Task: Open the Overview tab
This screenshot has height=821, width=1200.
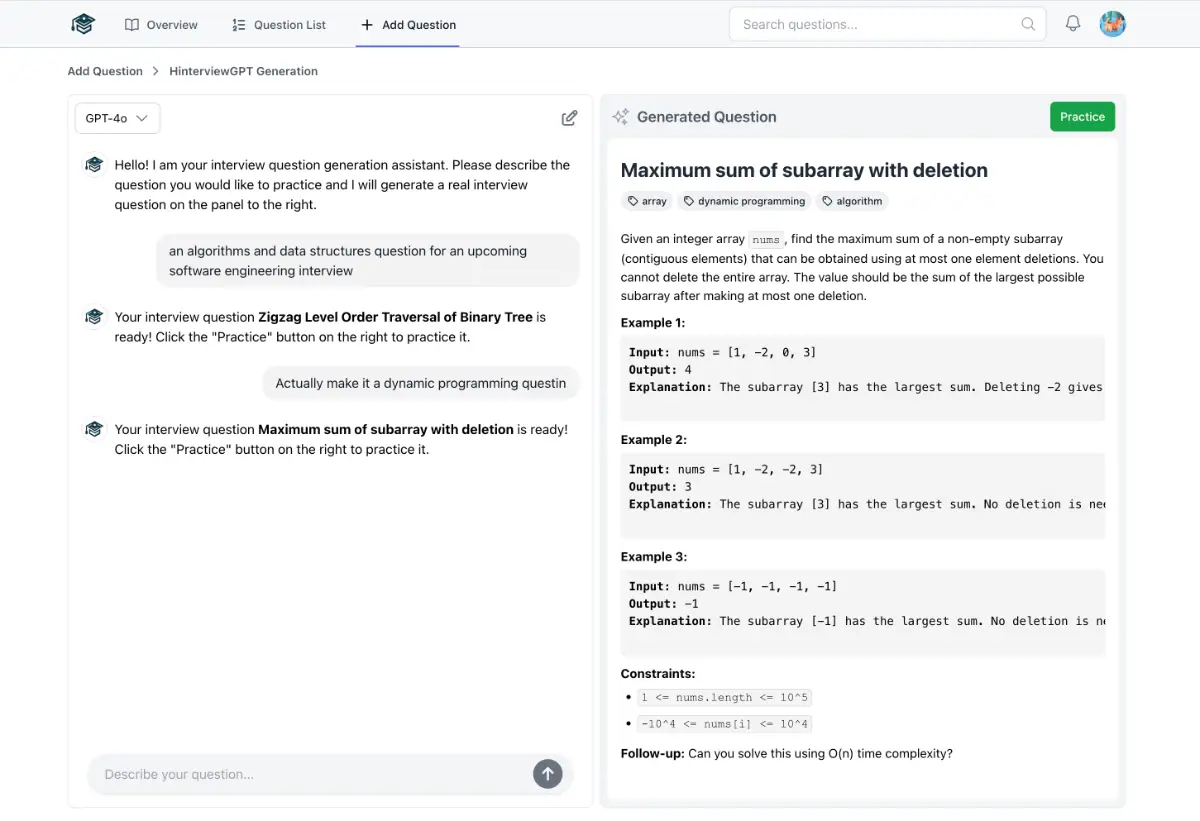Action: [161, 25]
